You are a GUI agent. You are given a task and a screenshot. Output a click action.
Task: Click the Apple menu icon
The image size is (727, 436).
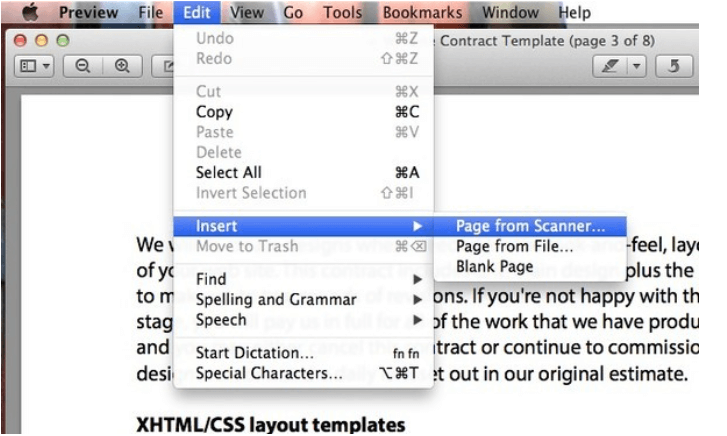tap(29, 13)
